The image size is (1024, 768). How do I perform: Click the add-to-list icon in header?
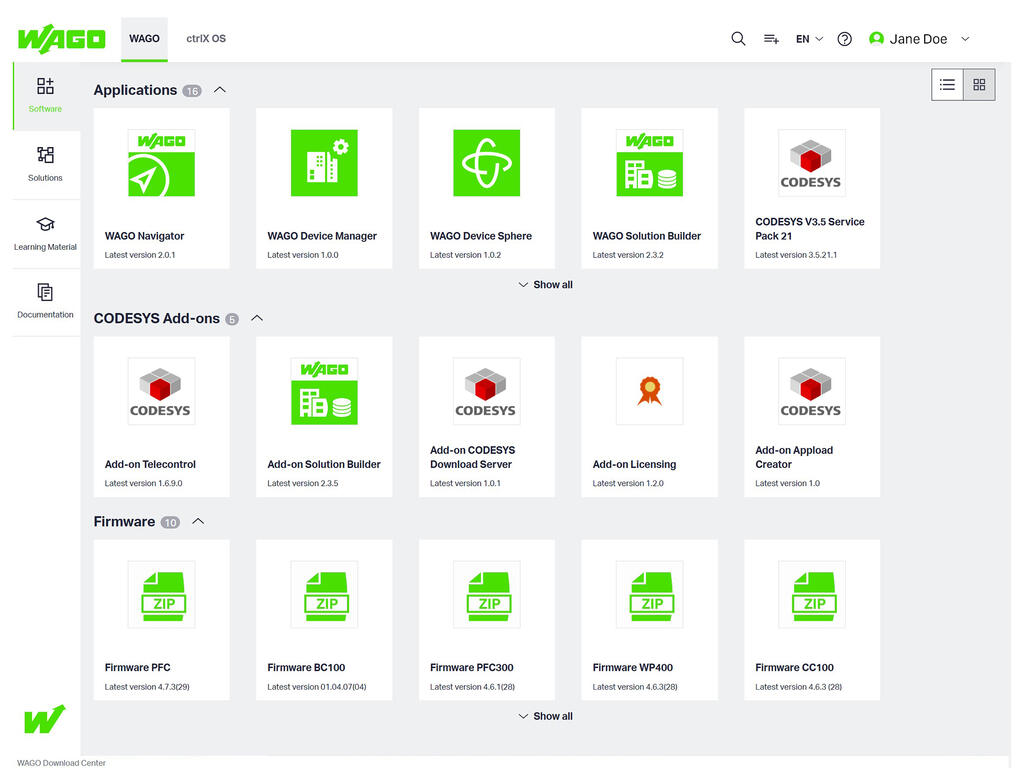(x=771, y=39)
